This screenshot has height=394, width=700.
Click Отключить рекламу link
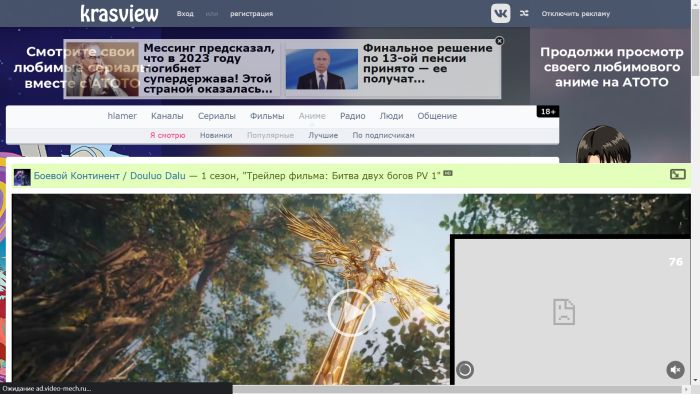[575, 14]
